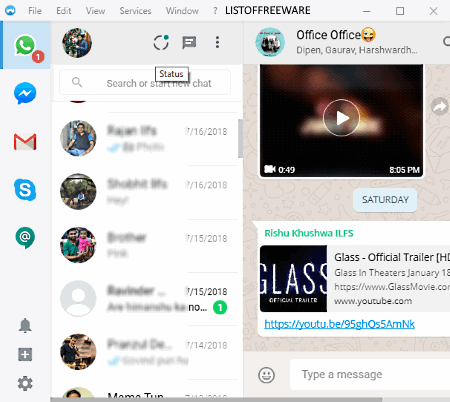Click the notifications bell icon
The width and height of the screenshot is (450, 402).
[x=25, y=325]
